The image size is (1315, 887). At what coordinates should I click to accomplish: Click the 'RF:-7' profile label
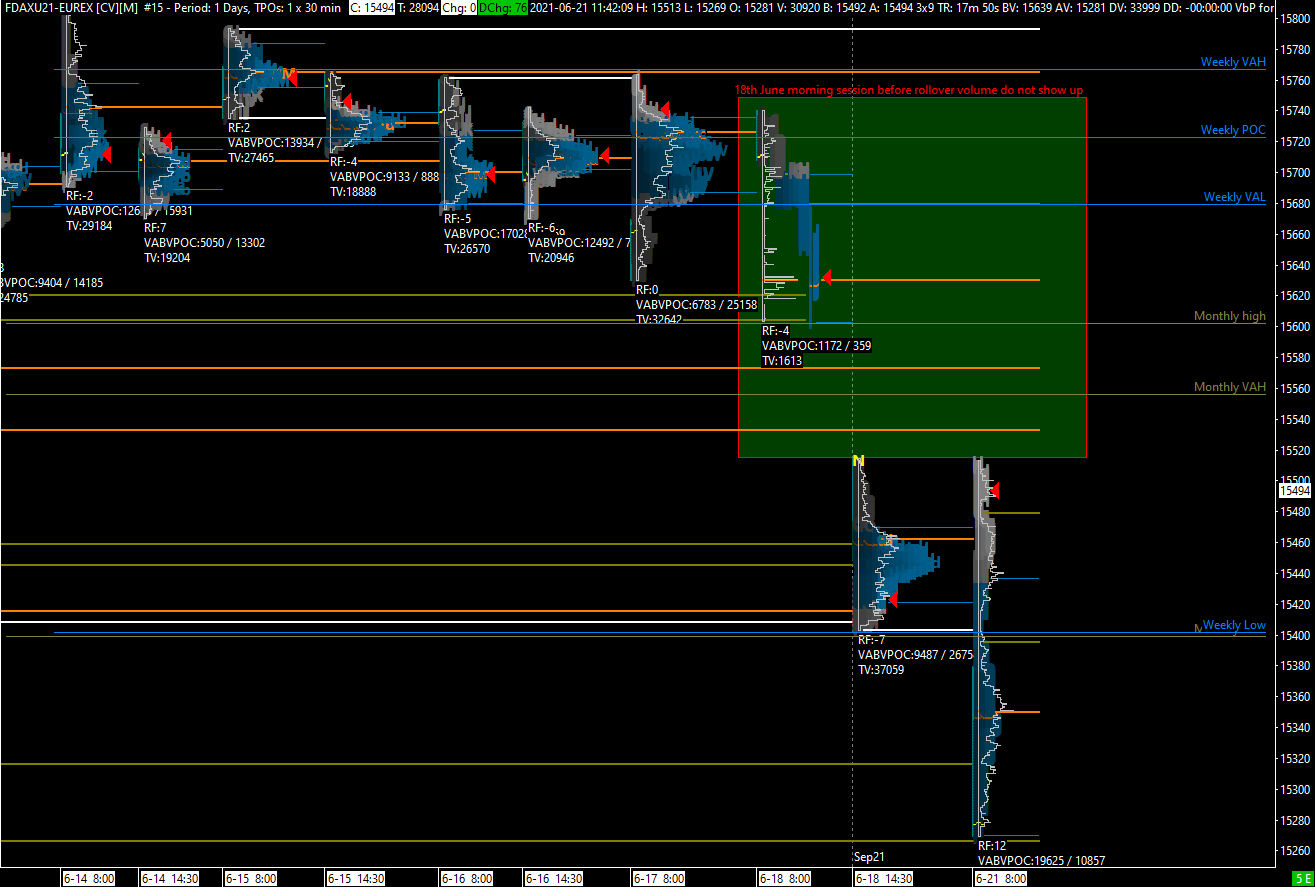click(x=872, y=640)
